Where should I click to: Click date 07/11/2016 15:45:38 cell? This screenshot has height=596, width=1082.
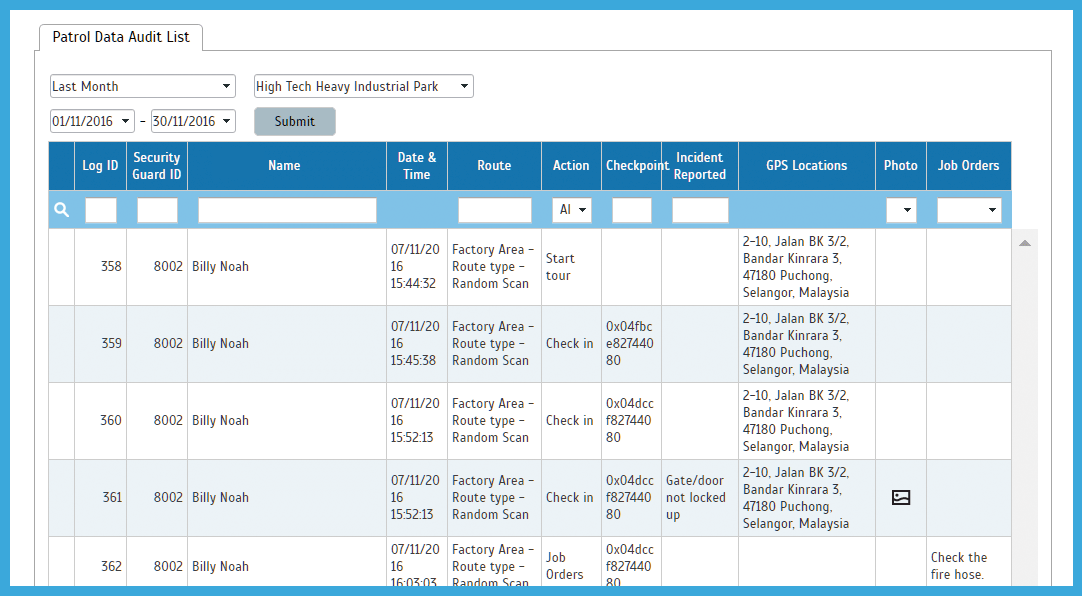pyautogui.click(x=417, y=344)
